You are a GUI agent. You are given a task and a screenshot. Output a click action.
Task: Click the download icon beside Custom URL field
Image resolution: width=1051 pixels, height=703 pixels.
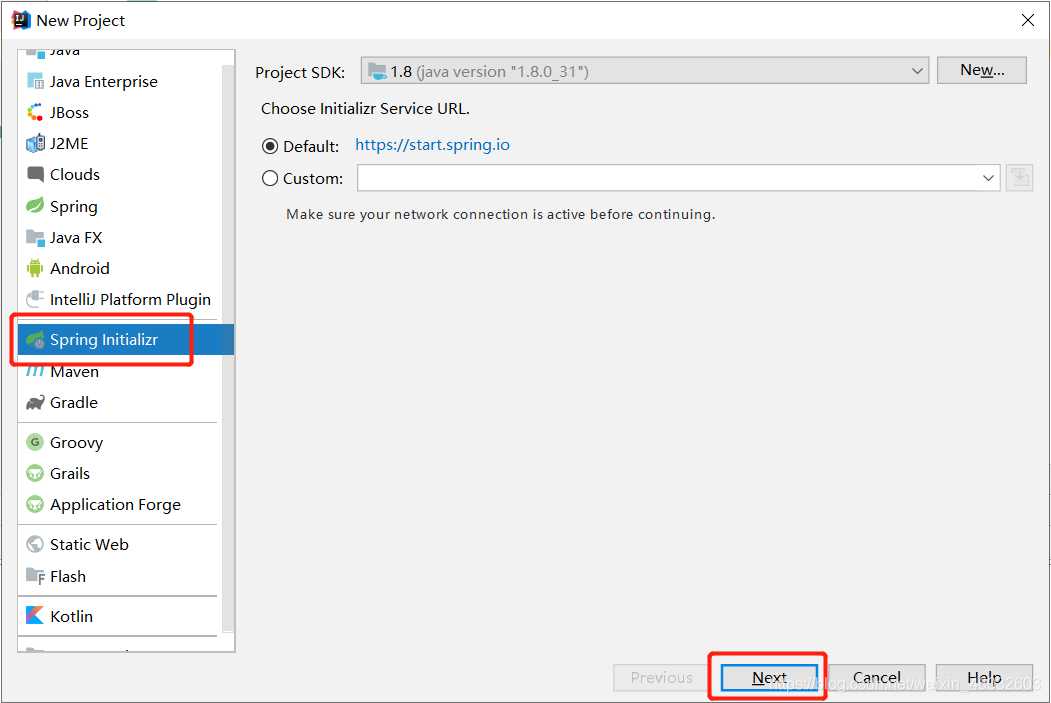click(x=1019, y=178)
